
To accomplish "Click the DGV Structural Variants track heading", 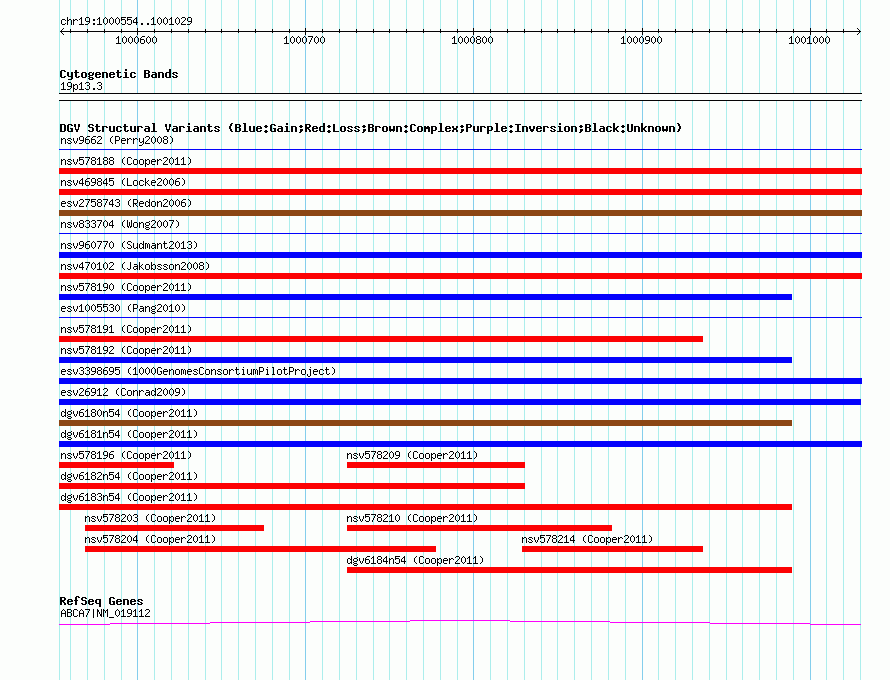I will [x=371, y=128].
